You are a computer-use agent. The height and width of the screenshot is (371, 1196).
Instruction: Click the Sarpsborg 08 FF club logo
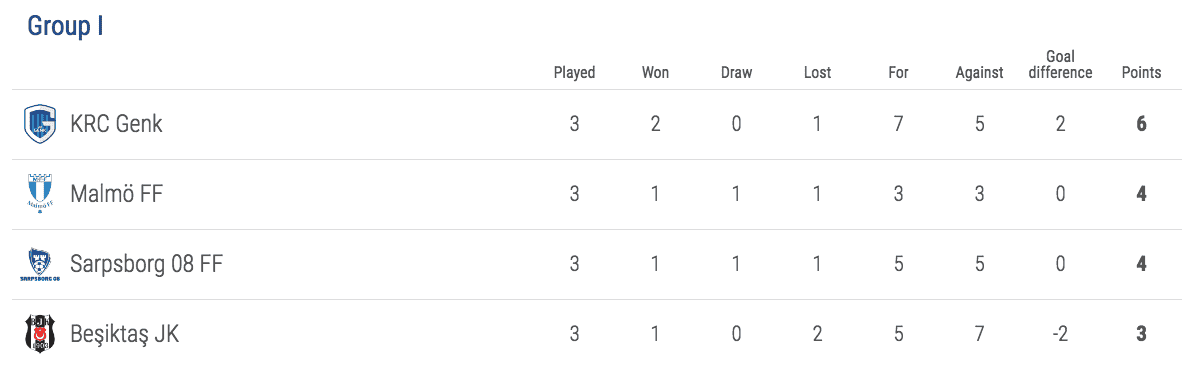click(40, 264)
